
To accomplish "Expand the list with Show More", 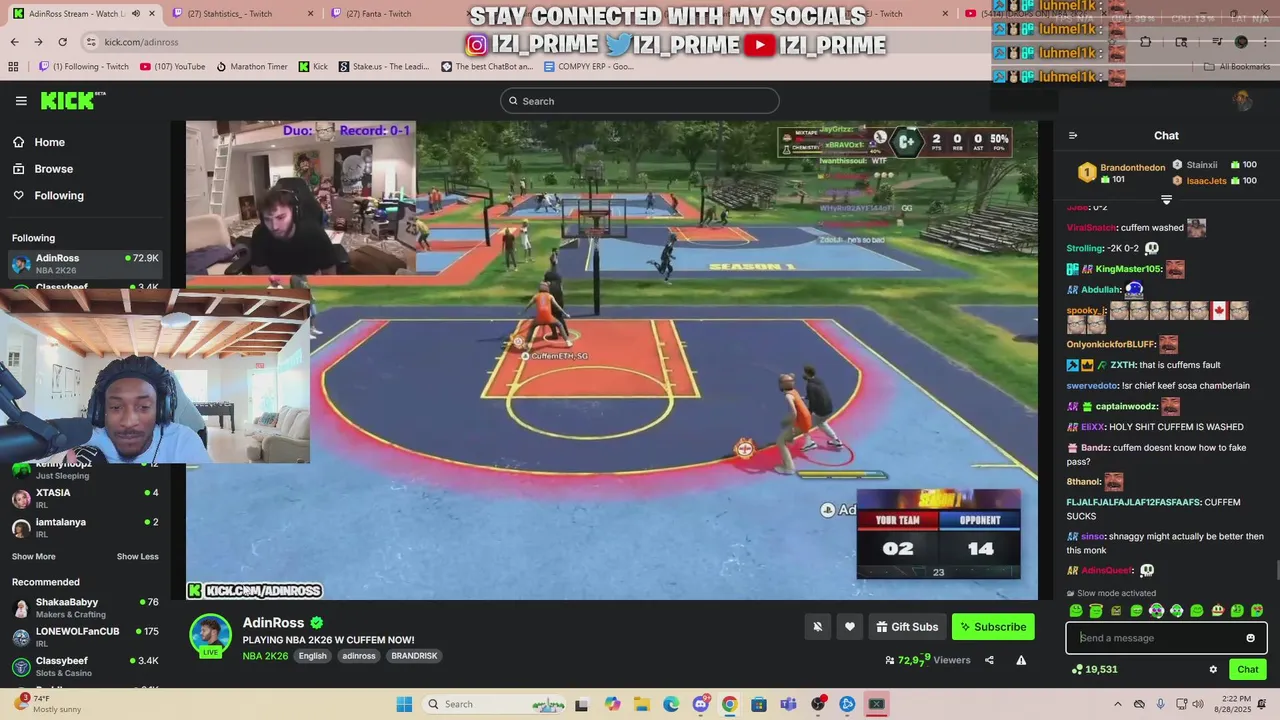I will coord(34,557).
